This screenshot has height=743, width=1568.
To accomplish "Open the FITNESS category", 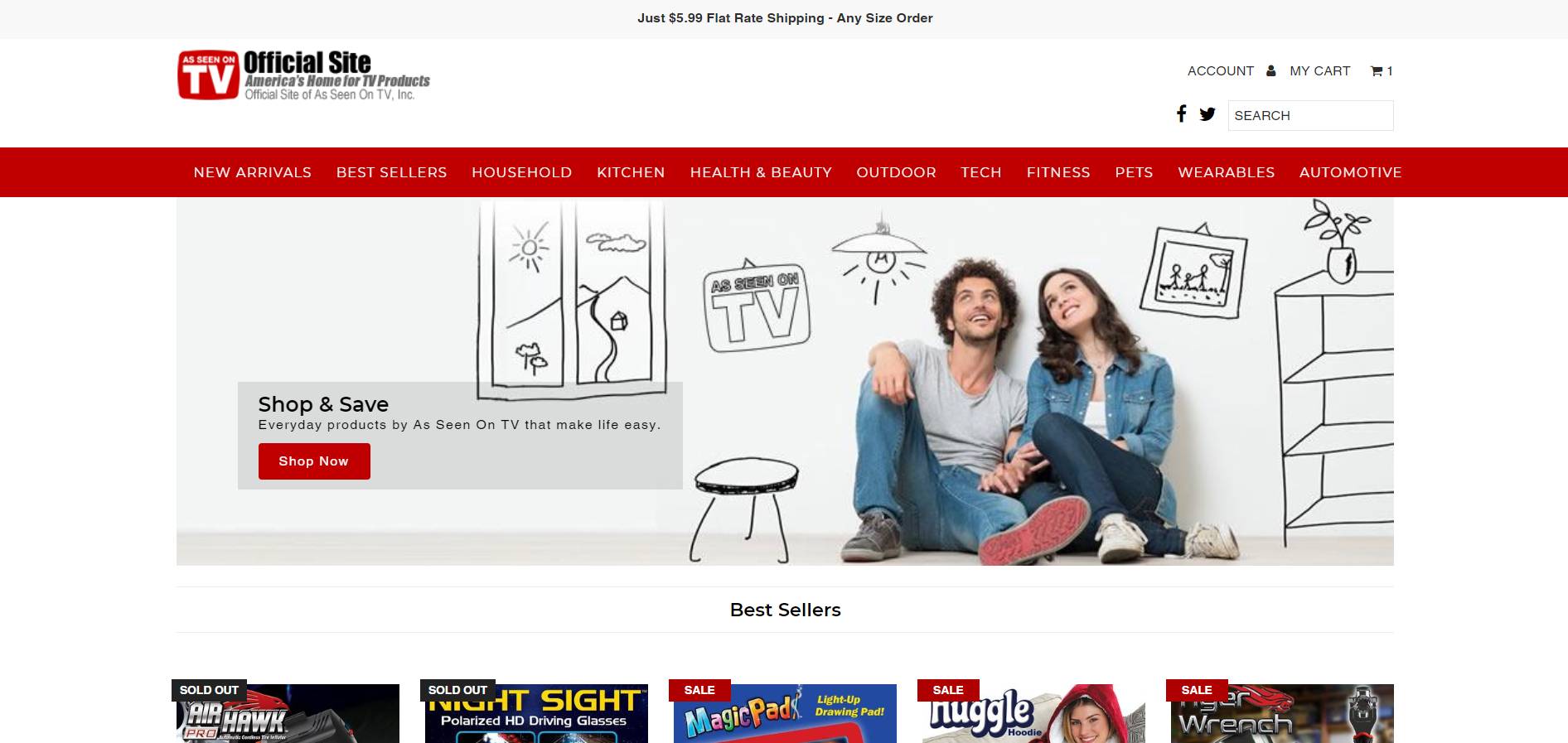I will (1058, 172).
